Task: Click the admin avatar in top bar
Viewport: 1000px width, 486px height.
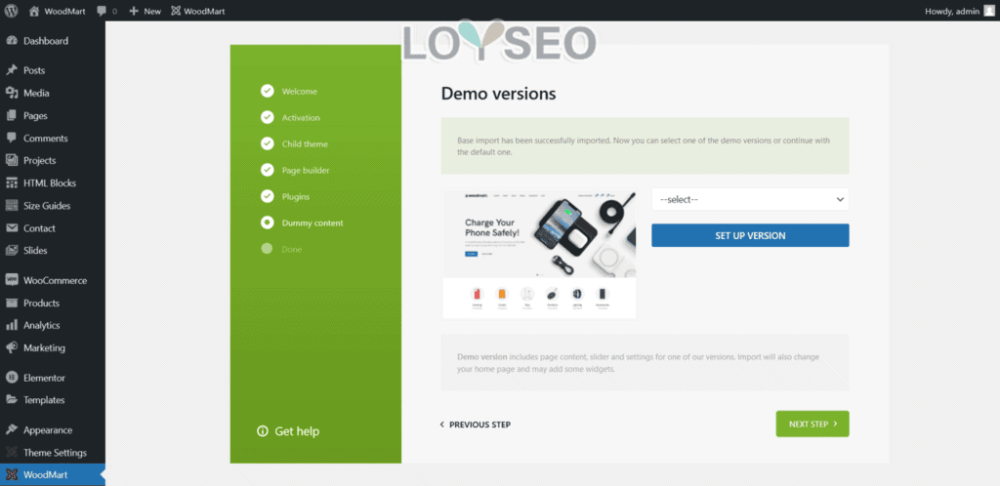Action: 989,10
